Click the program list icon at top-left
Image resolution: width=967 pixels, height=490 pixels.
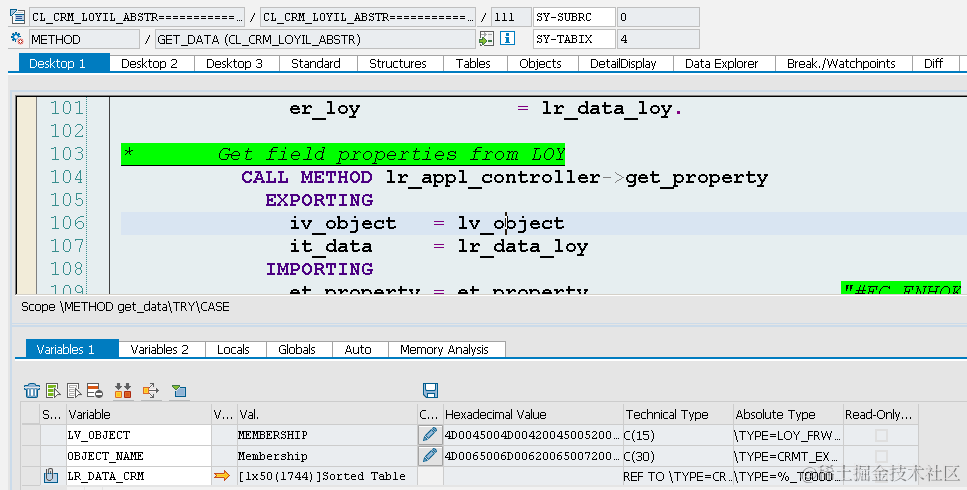[x=17, y=17]
